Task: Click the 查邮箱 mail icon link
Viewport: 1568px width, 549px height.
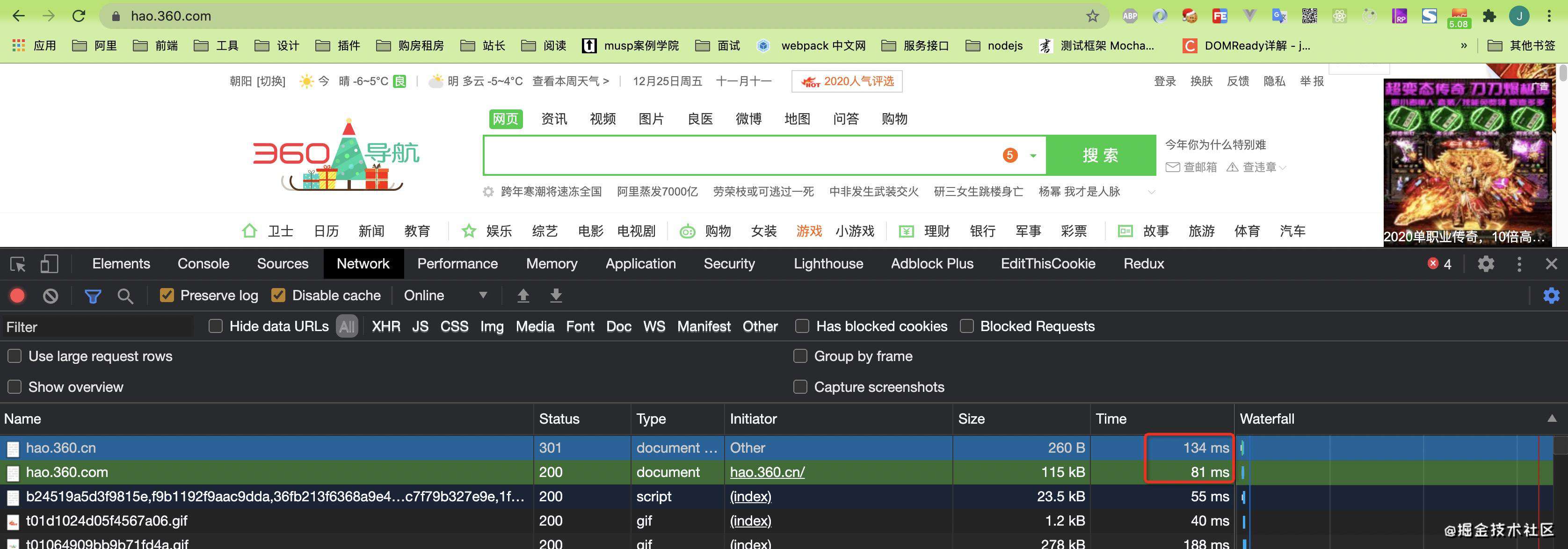Action: pyautogui.click(x=1191, y=167)
